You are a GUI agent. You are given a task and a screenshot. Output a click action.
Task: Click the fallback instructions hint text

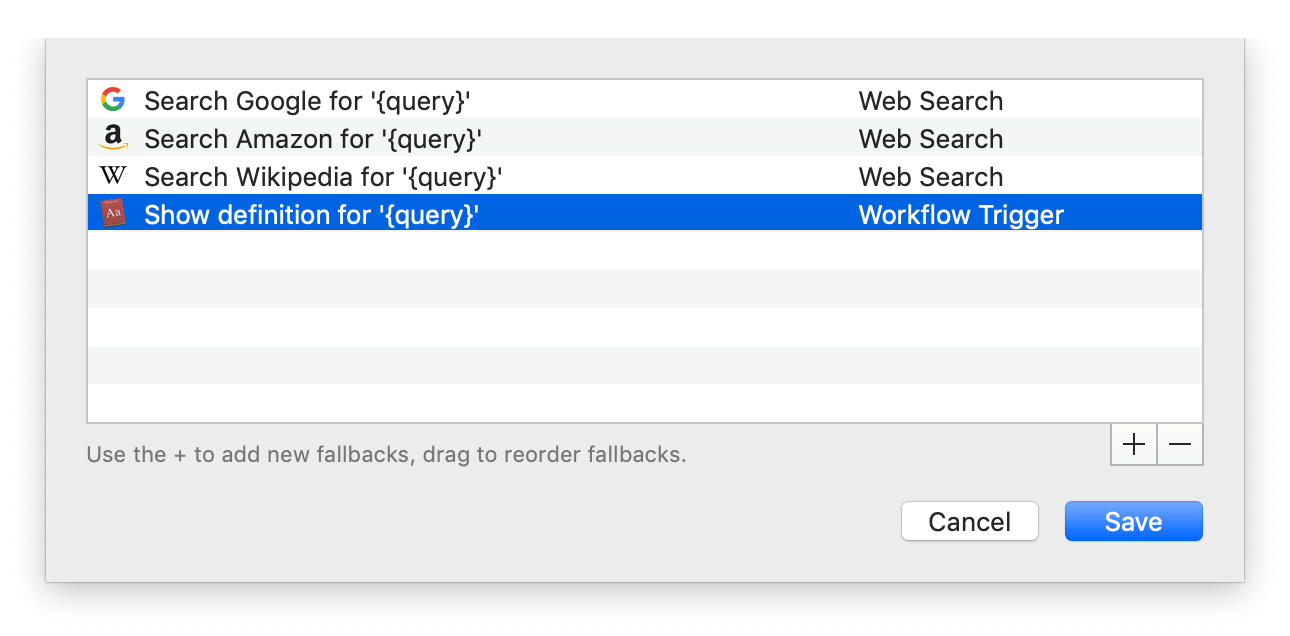point(386,454)
